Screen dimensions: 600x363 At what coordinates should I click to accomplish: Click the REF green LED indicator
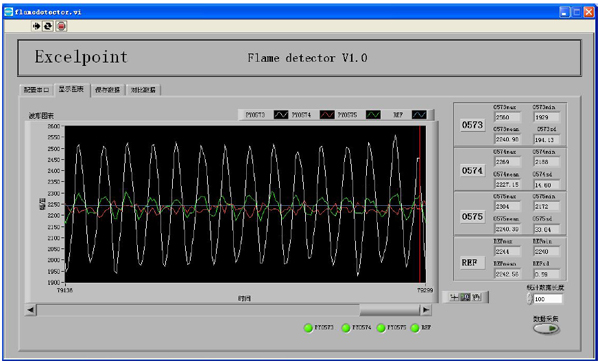point(415,328)
